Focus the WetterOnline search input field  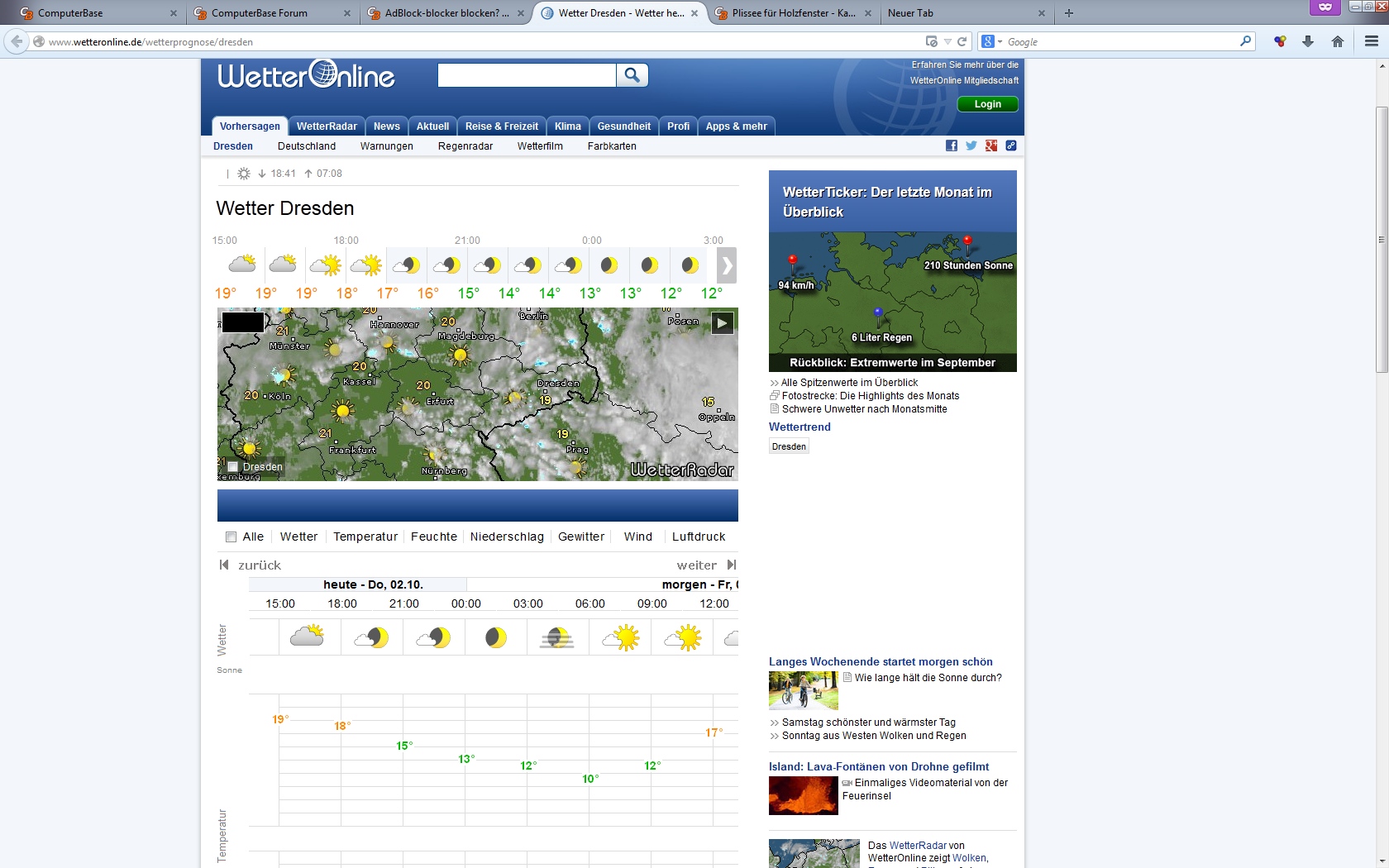527,75
